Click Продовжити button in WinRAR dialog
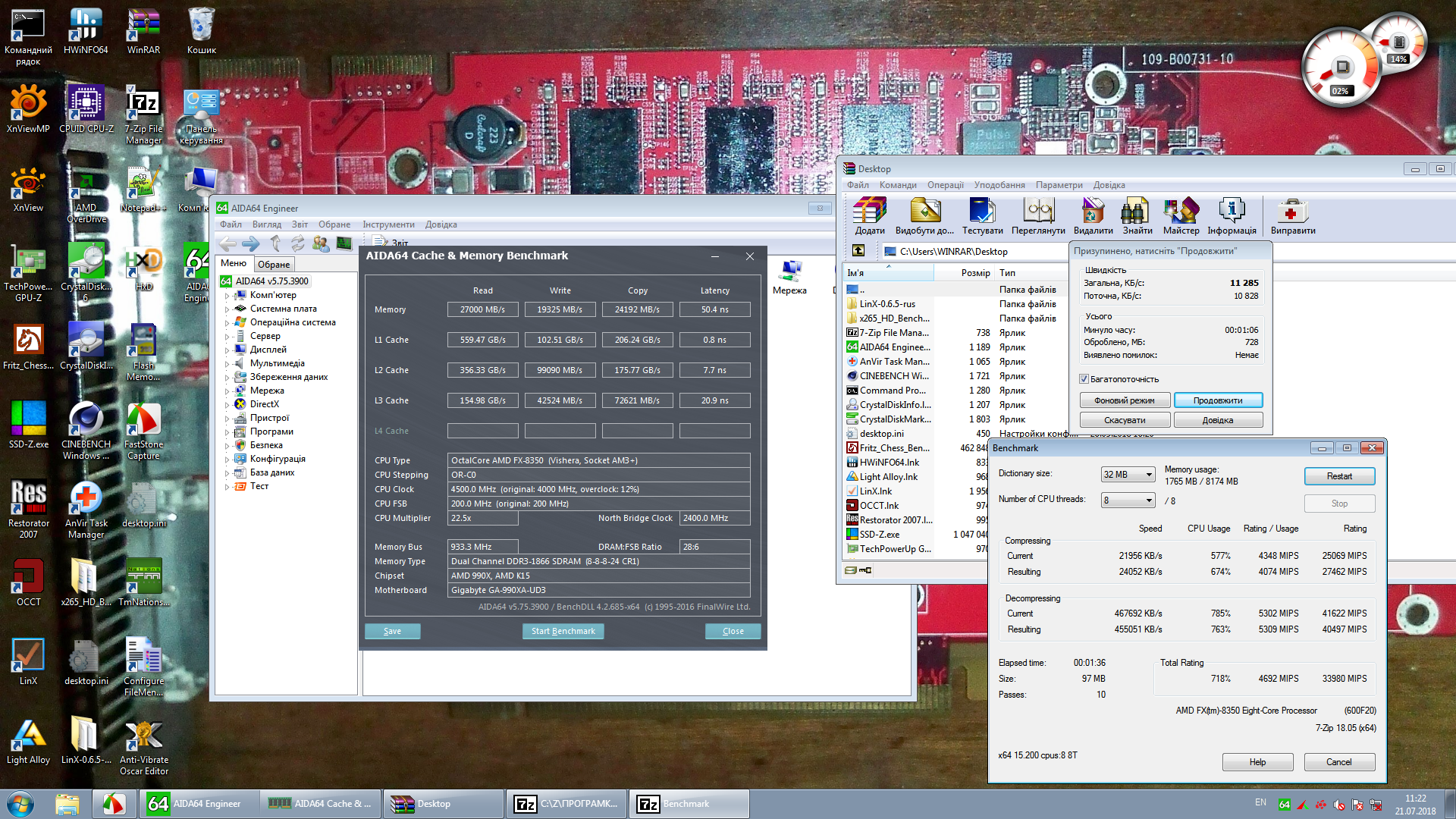This screenshot has width=1456, height=819. pyautogui.click(x=1217, y=400)
